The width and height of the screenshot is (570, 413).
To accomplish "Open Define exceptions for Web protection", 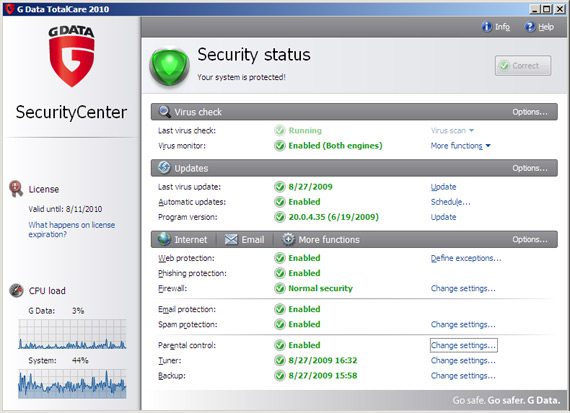I will click(466, 258).
